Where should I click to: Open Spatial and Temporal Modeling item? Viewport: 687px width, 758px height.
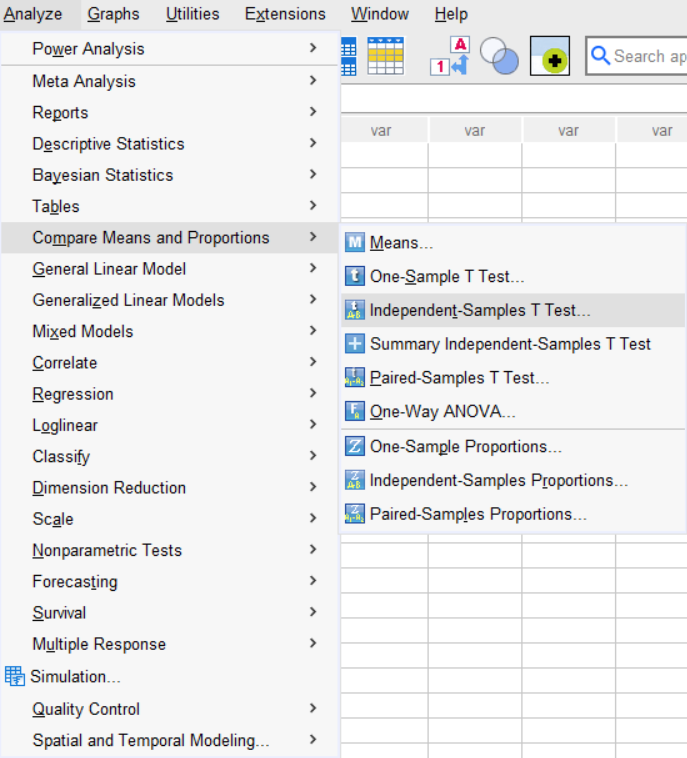(x=169, y=740)
